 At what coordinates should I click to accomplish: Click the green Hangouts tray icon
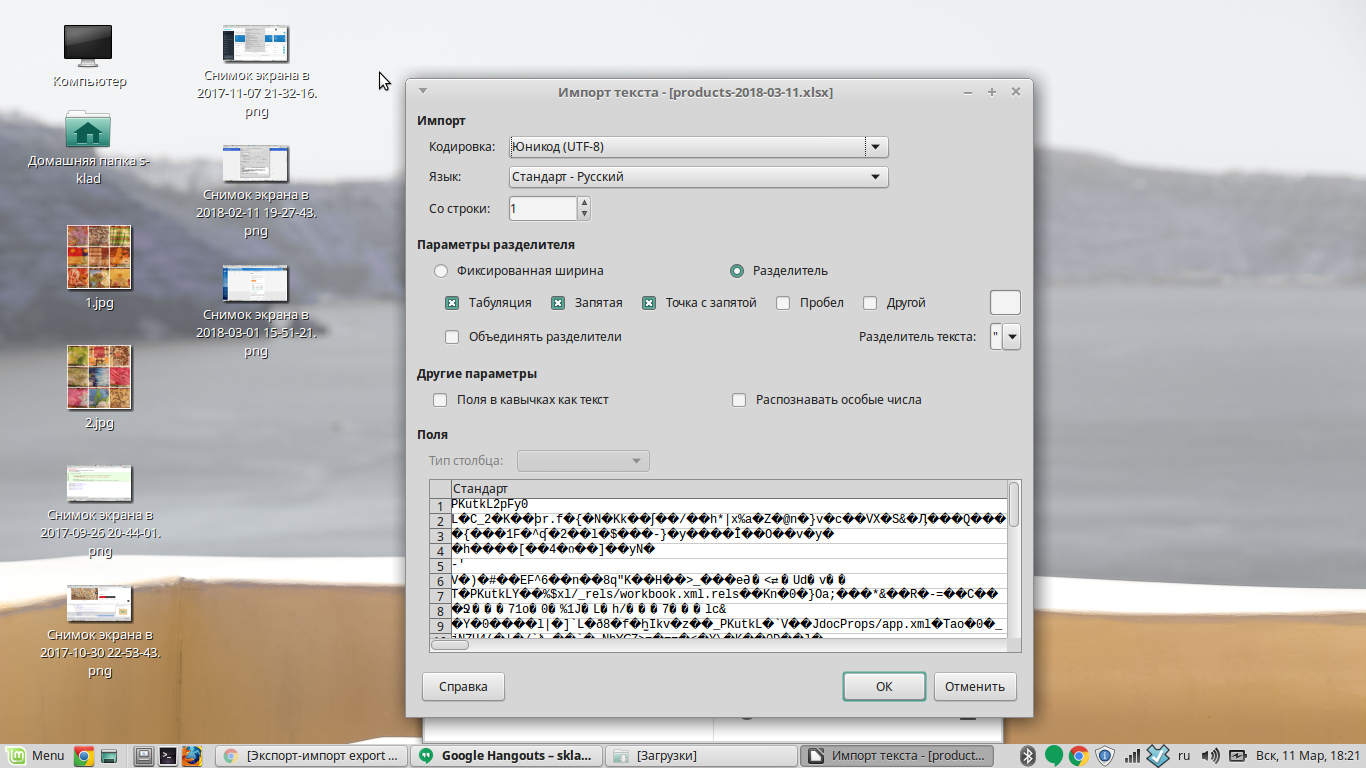click(1053, 756)
